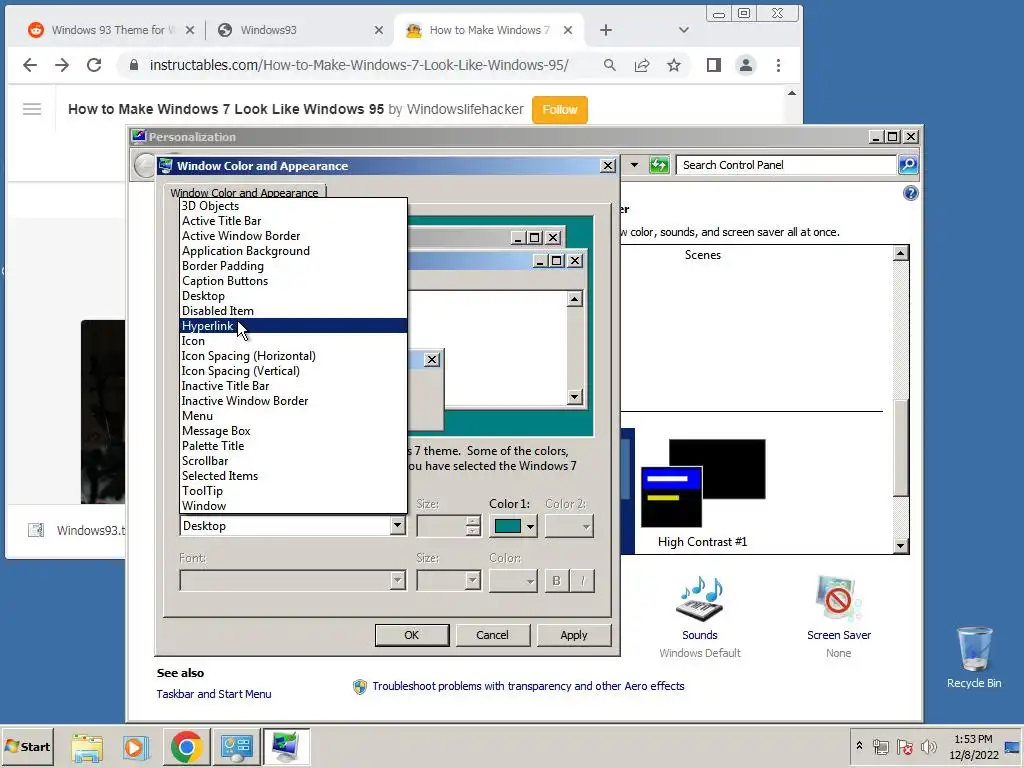Open File Explorer from the taskbar
The image size is (1024, 768).
[87, 746]
